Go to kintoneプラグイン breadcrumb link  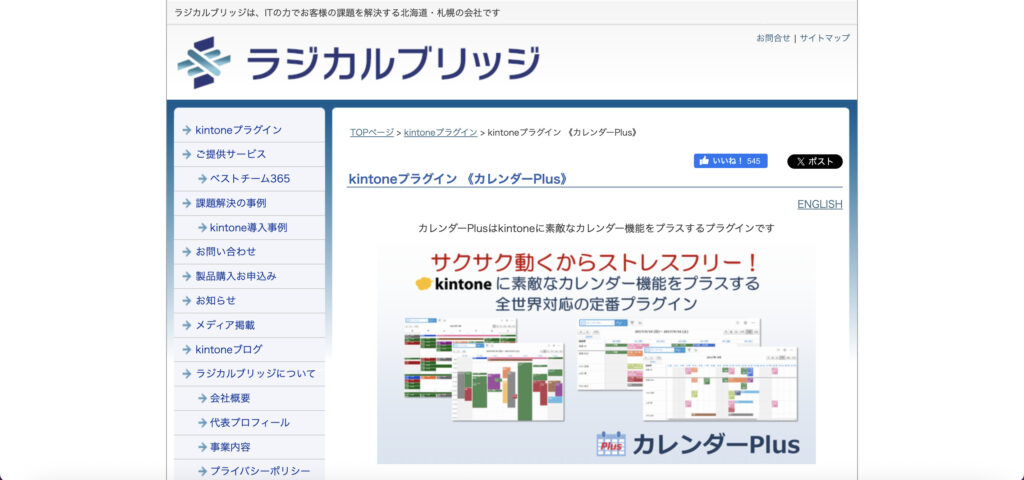click(440, 133)
